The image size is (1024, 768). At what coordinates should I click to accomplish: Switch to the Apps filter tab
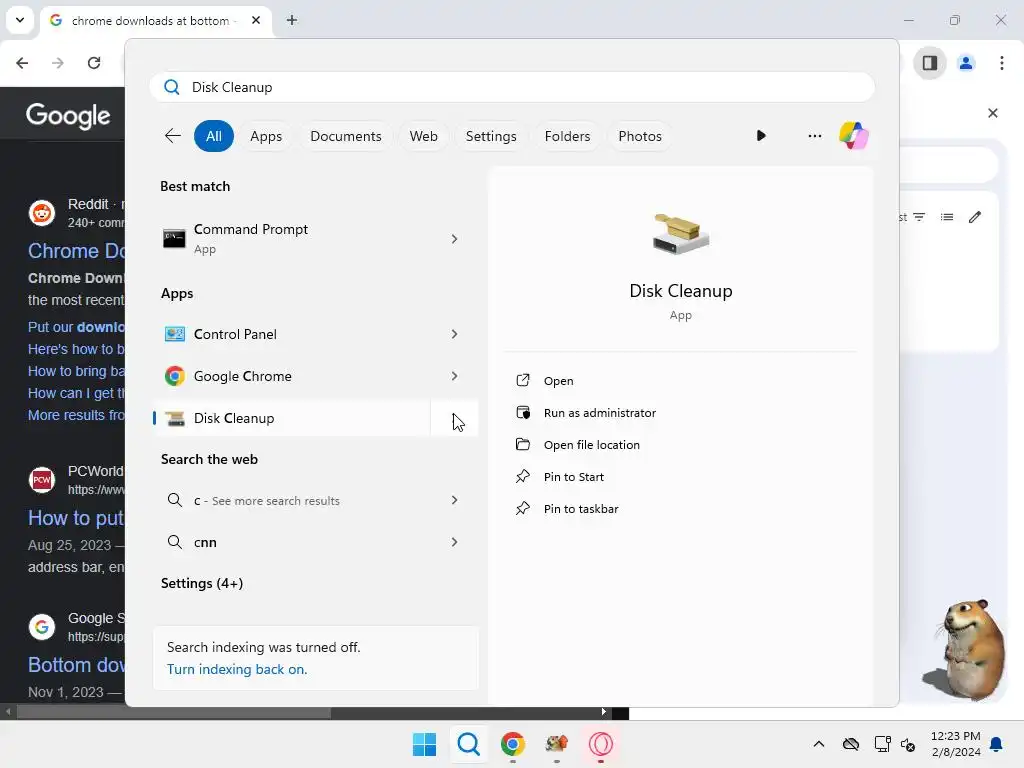tap(266, 136)
